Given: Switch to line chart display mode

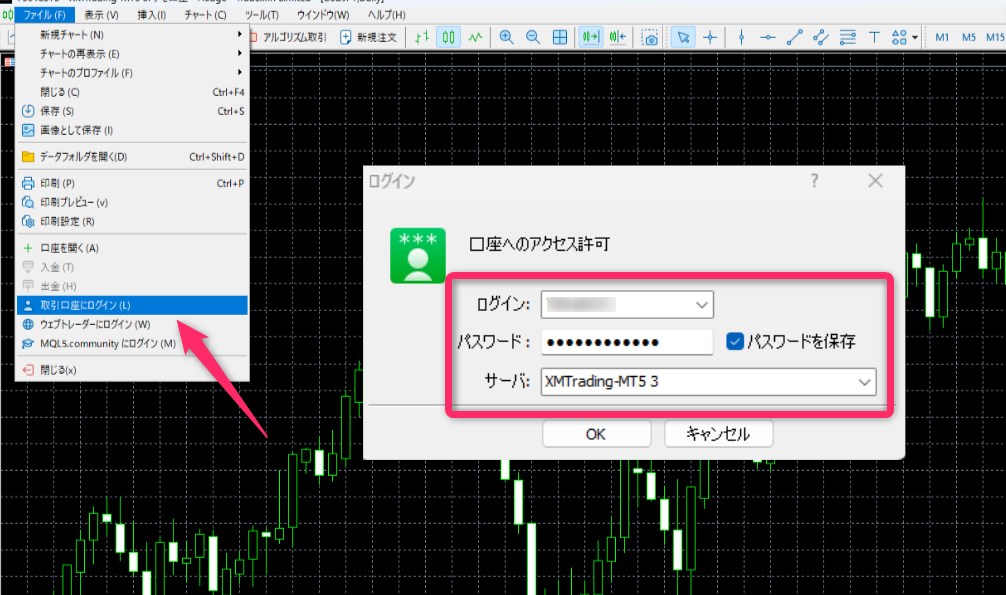Looking at the screenshot, I should (x=476, y=36).
